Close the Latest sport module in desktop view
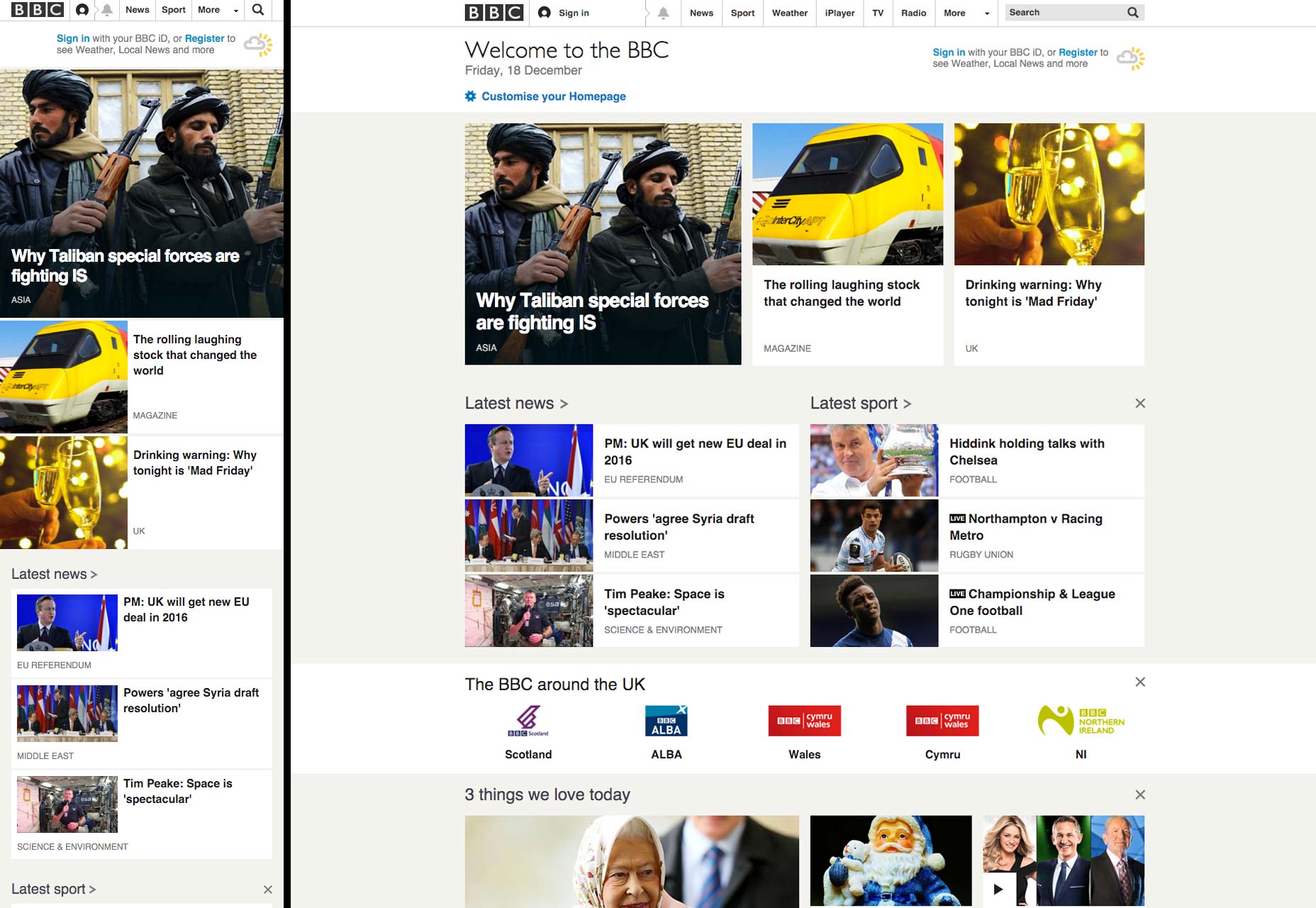Screen dimensions: 1316x908 coord(1140,403)
